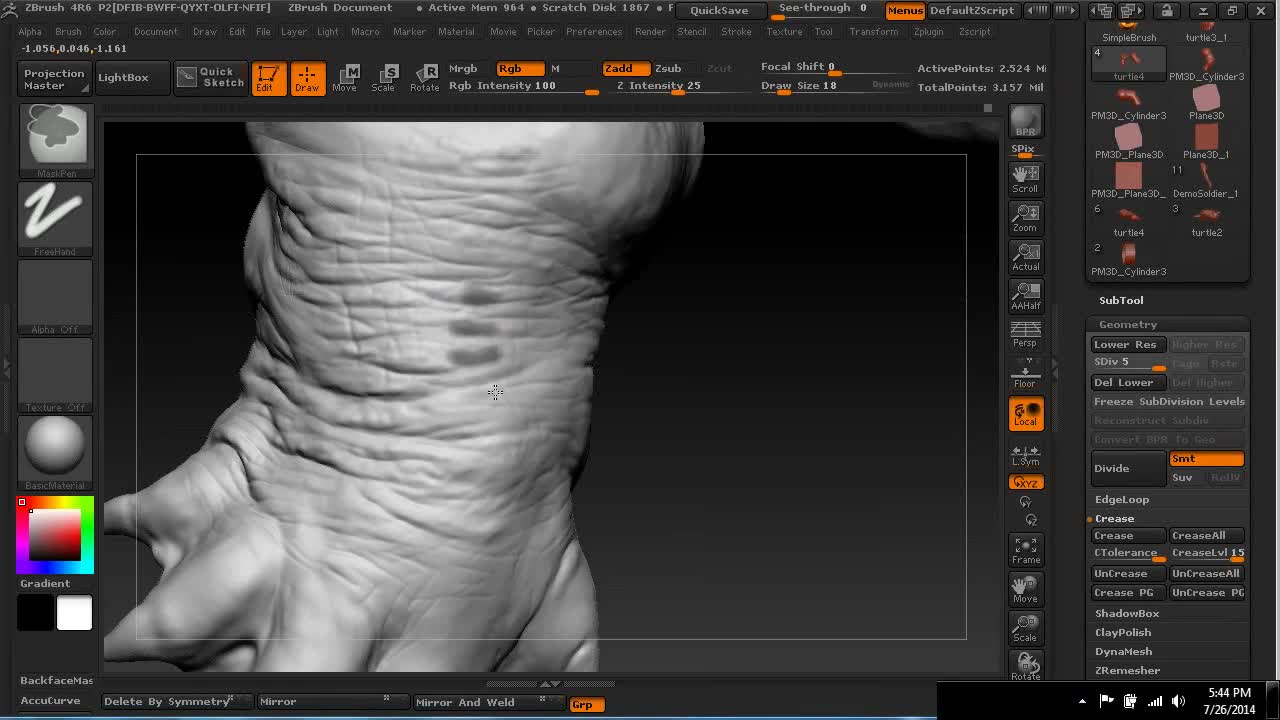Open the Zplugin menu
1280x720 pixels.
928,32
